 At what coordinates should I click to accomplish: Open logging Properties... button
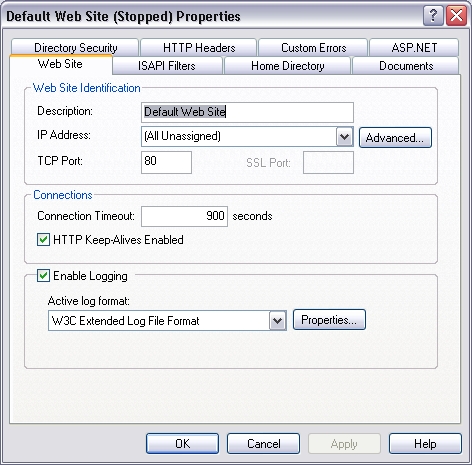tap(329, 320)
